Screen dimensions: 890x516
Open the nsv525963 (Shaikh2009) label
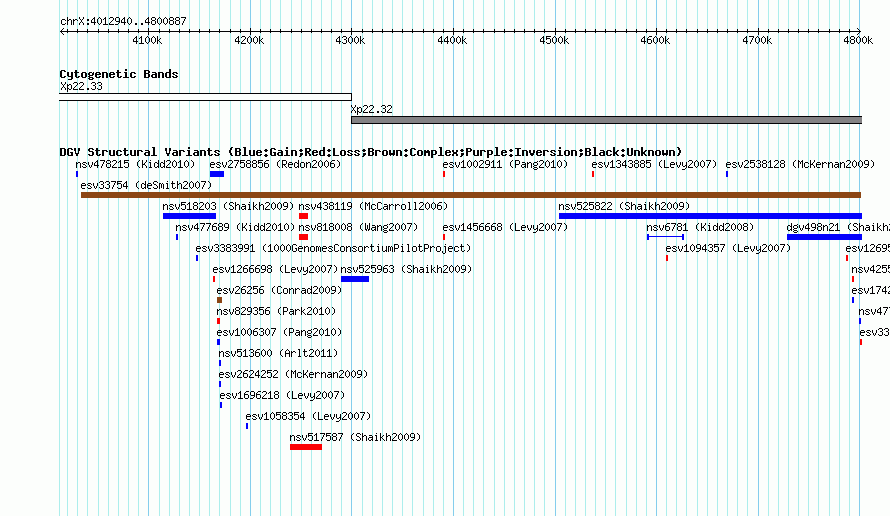point(406,269)
